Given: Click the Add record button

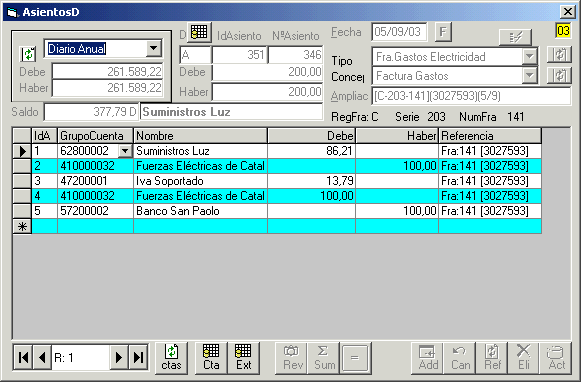Looking at the screenshot, I should click(x=428, y=358).
